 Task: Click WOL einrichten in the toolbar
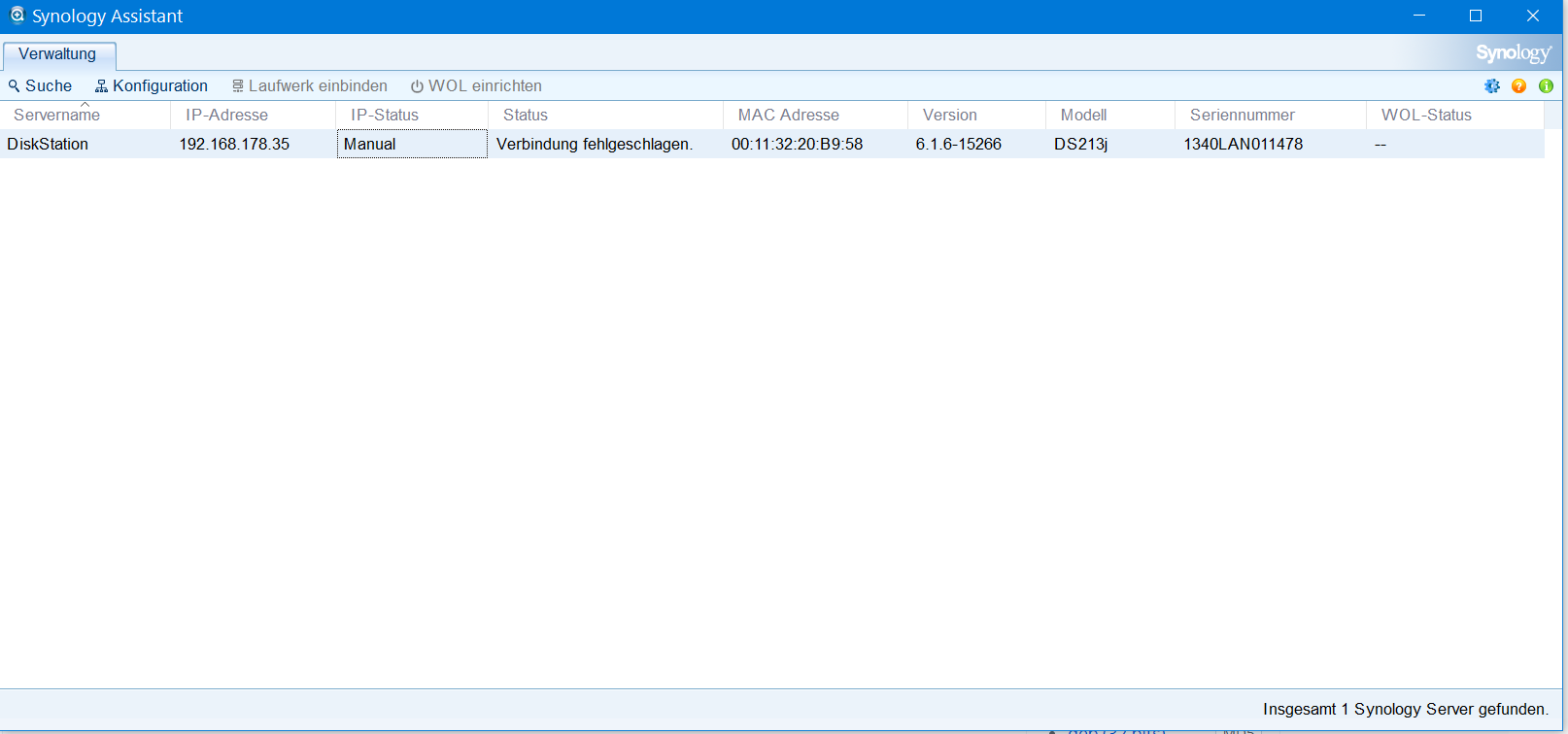476,86
